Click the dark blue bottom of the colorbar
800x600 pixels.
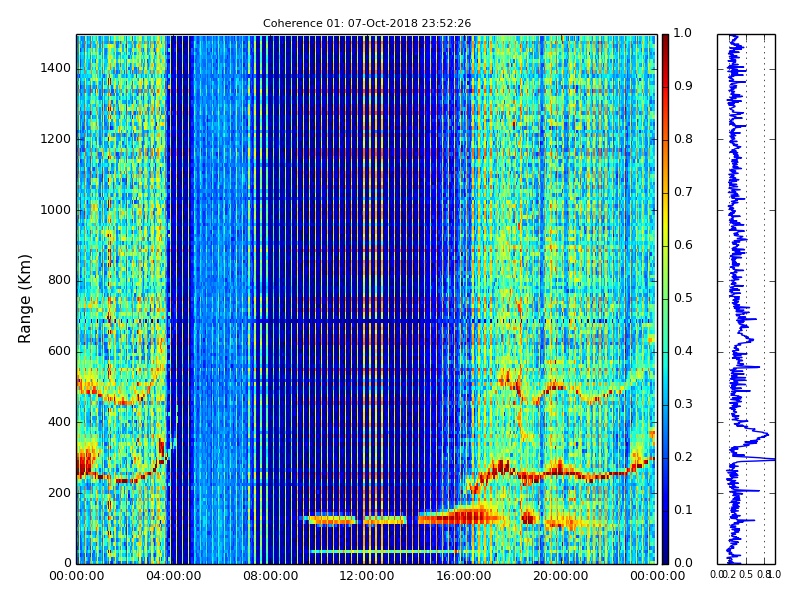[665, 556]
